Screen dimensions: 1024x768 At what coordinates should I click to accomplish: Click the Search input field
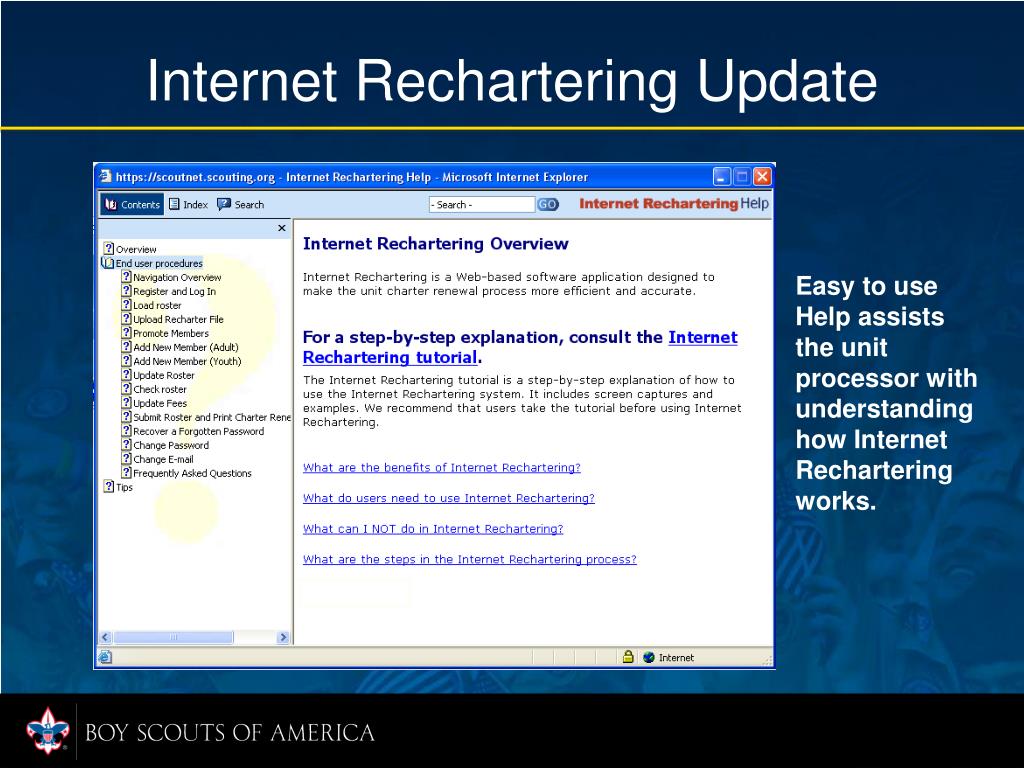click(482, 204)
